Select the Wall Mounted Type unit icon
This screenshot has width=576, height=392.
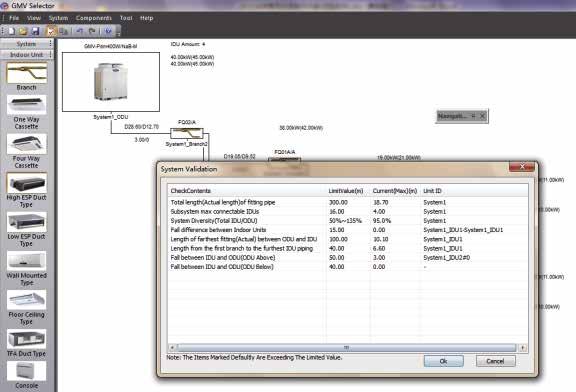point(26,261)
